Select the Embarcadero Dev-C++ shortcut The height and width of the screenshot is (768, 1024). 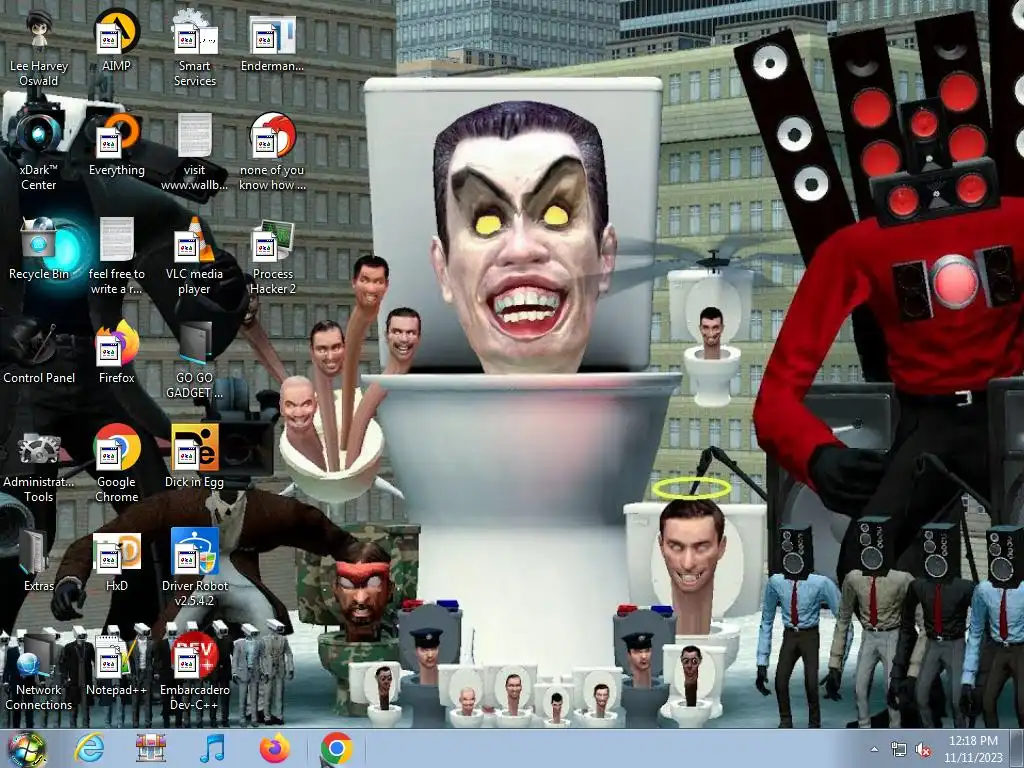tap(195, 671)
